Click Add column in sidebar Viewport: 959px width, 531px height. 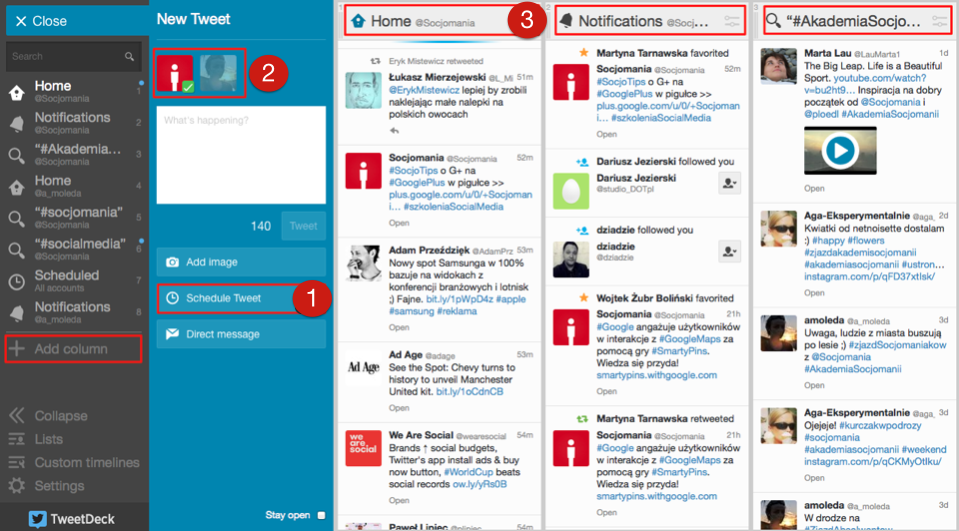pyautogui.click(x=73, y=349)
